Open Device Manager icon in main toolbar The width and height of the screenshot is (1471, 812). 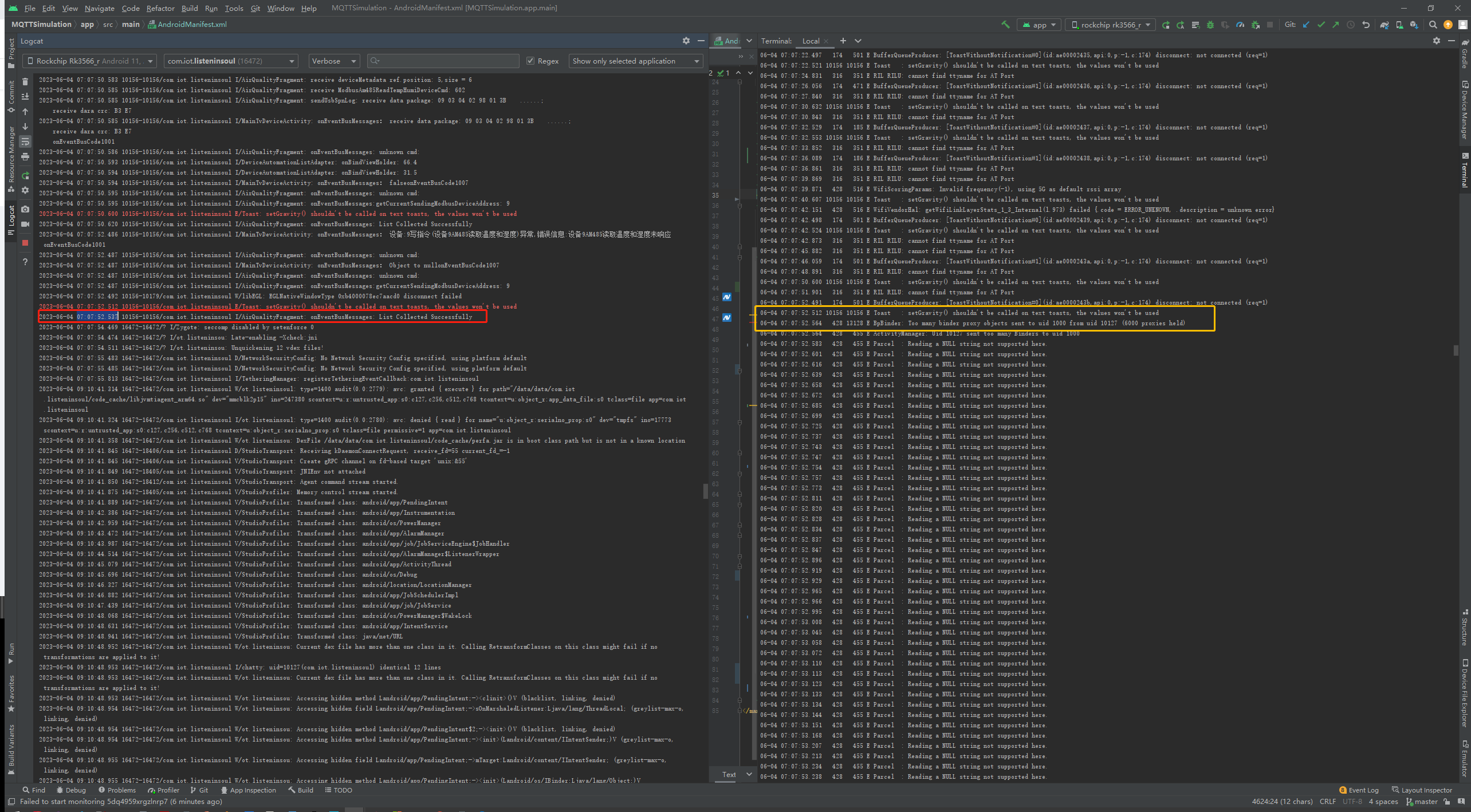(1399, 25)
